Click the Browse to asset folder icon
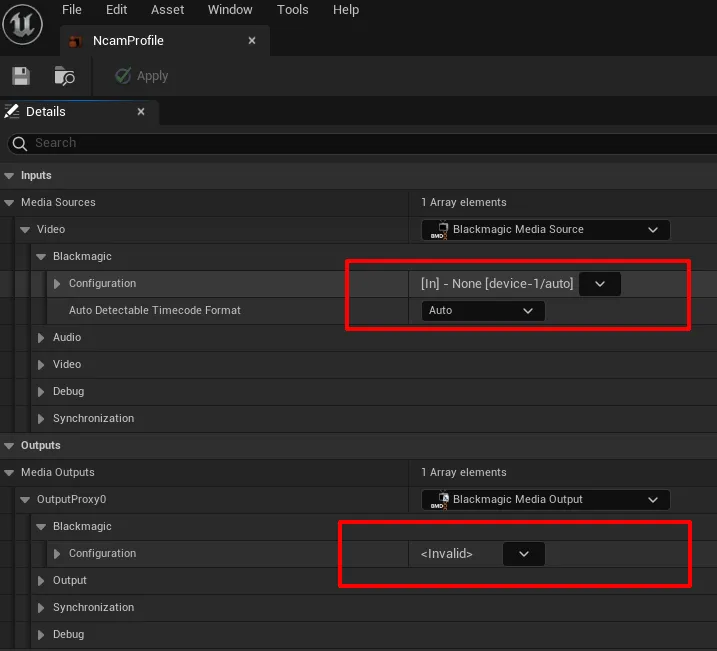The height and width of the screenshot is (651, 717). [x=64, y=76]
